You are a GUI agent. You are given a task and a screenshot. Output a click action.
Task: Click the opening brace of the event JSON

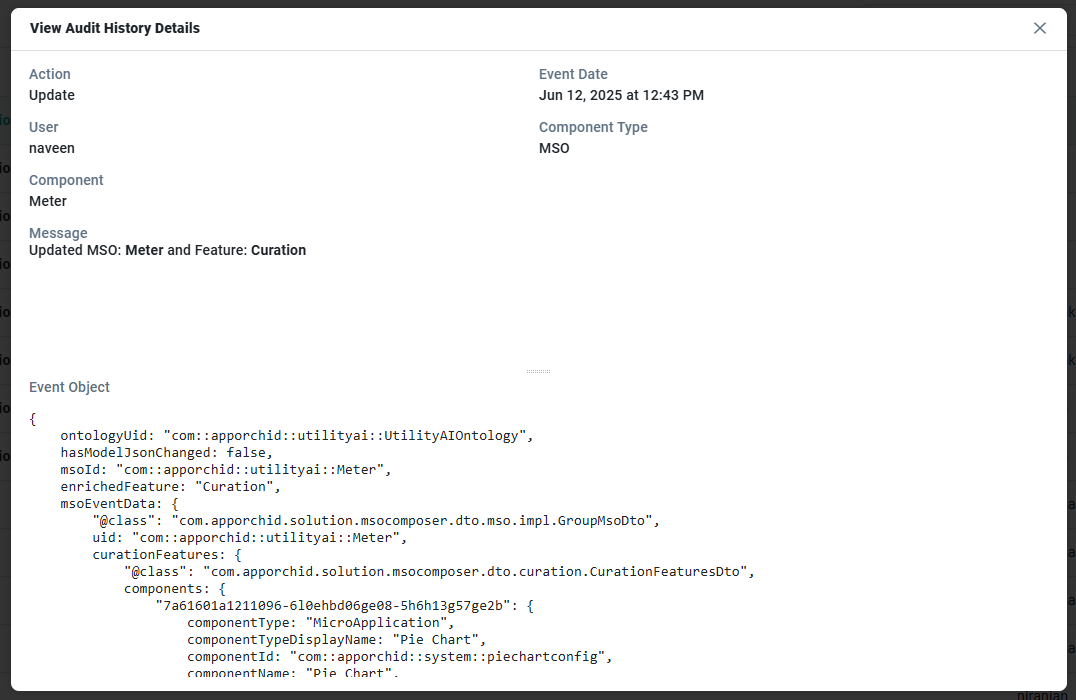click(x=33, y=418)
